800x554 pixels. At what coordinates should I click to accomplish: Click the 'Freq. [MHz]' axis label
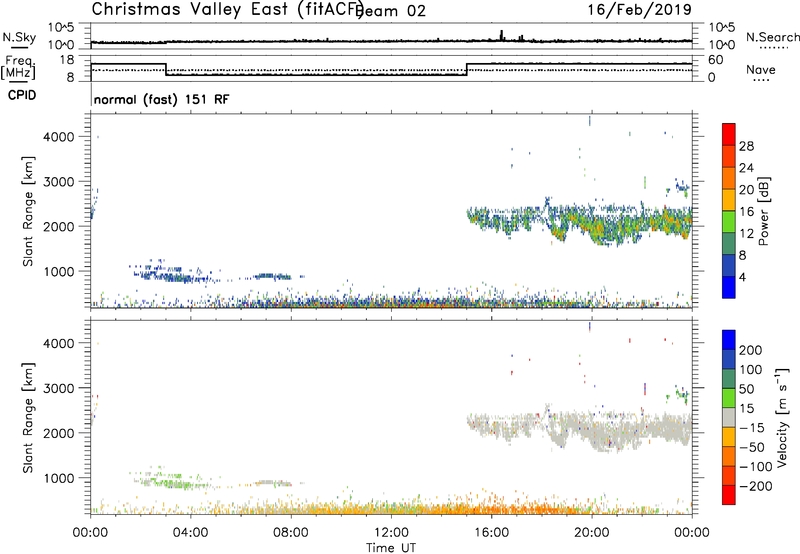point(18,68)
